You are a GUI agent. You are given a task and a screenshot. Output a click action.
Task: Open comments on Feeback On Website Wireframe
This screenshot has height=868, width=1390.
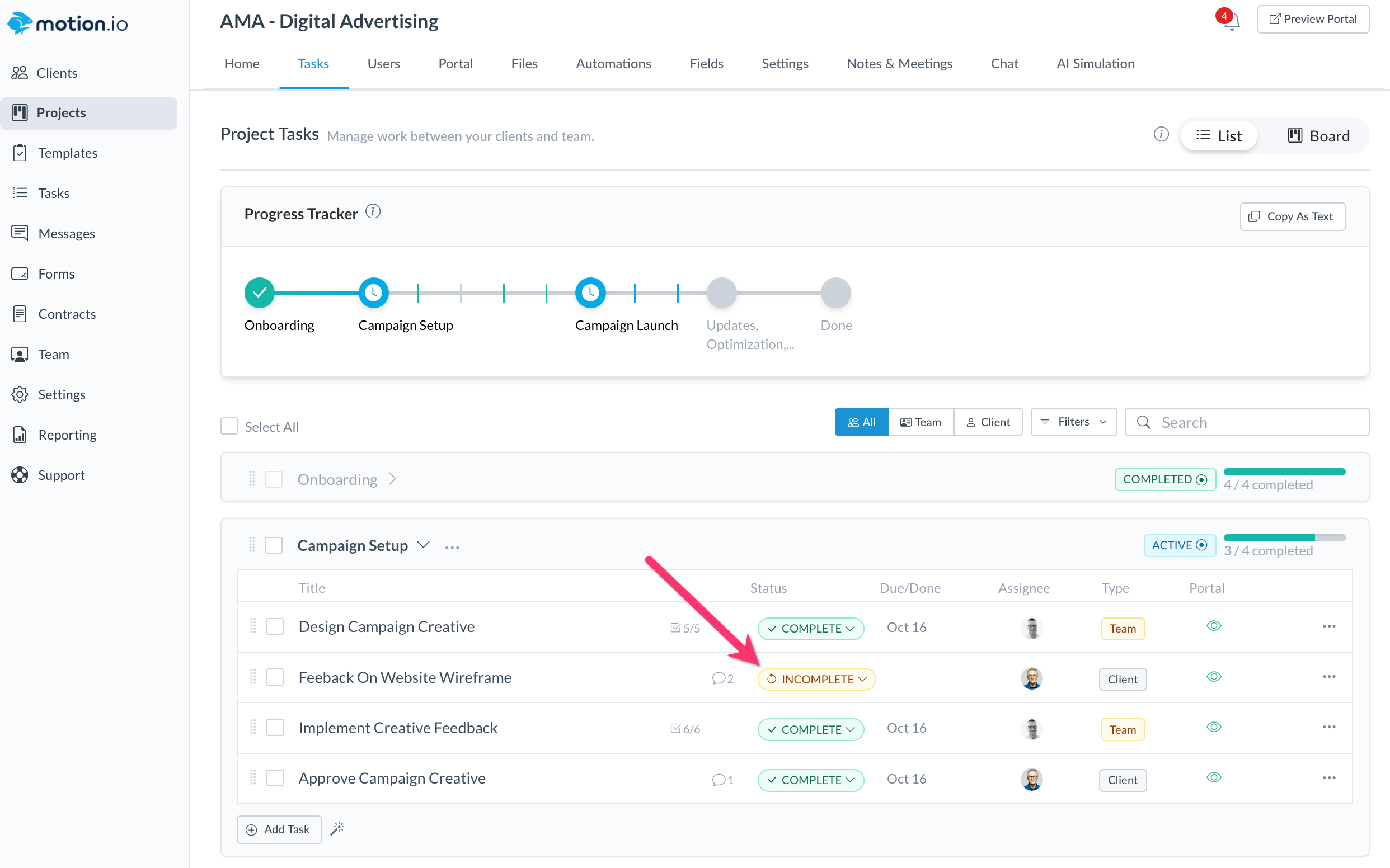pos(722,678)
